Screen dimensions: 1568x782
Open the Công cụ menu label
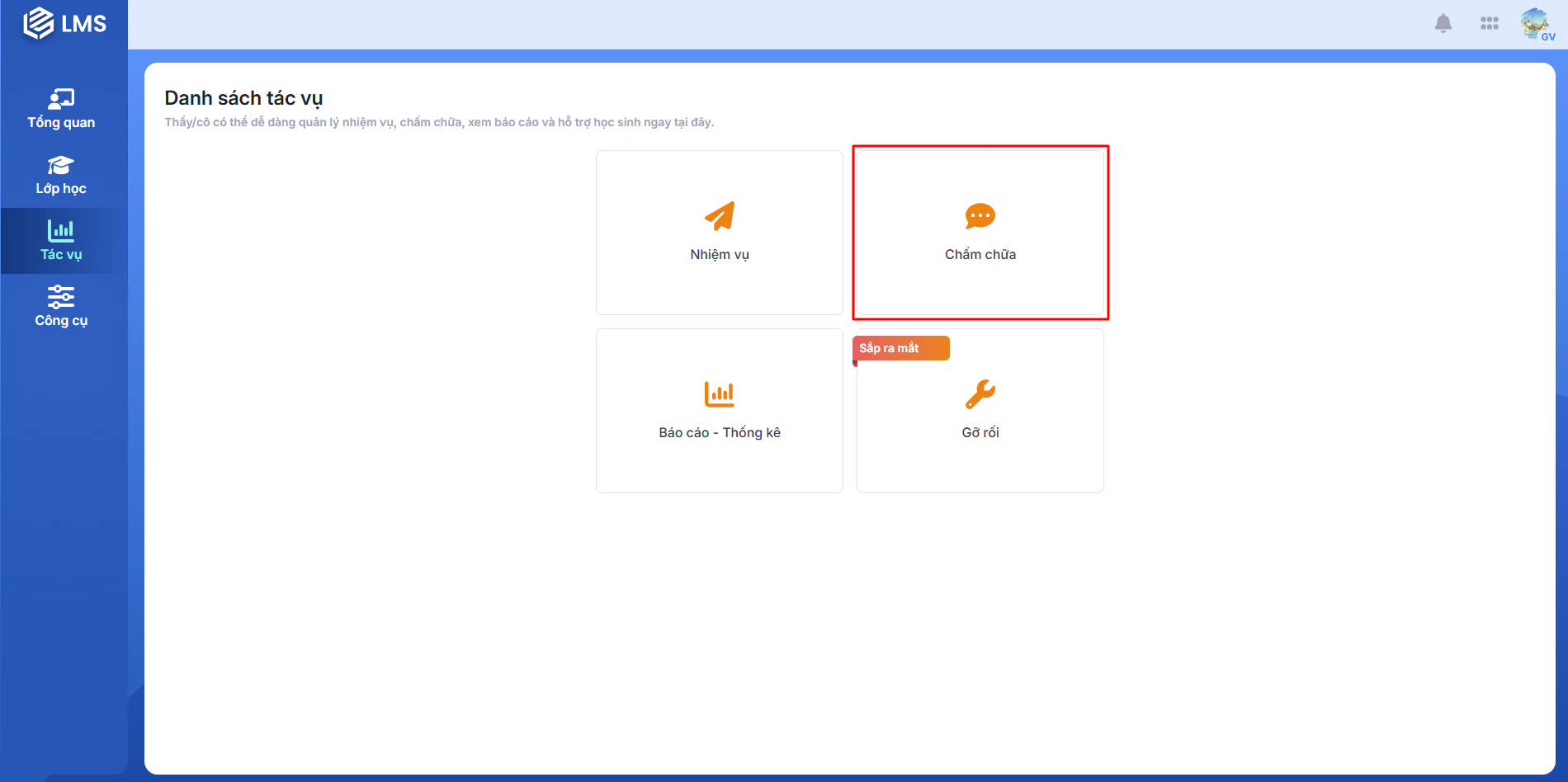click(61, 321)
